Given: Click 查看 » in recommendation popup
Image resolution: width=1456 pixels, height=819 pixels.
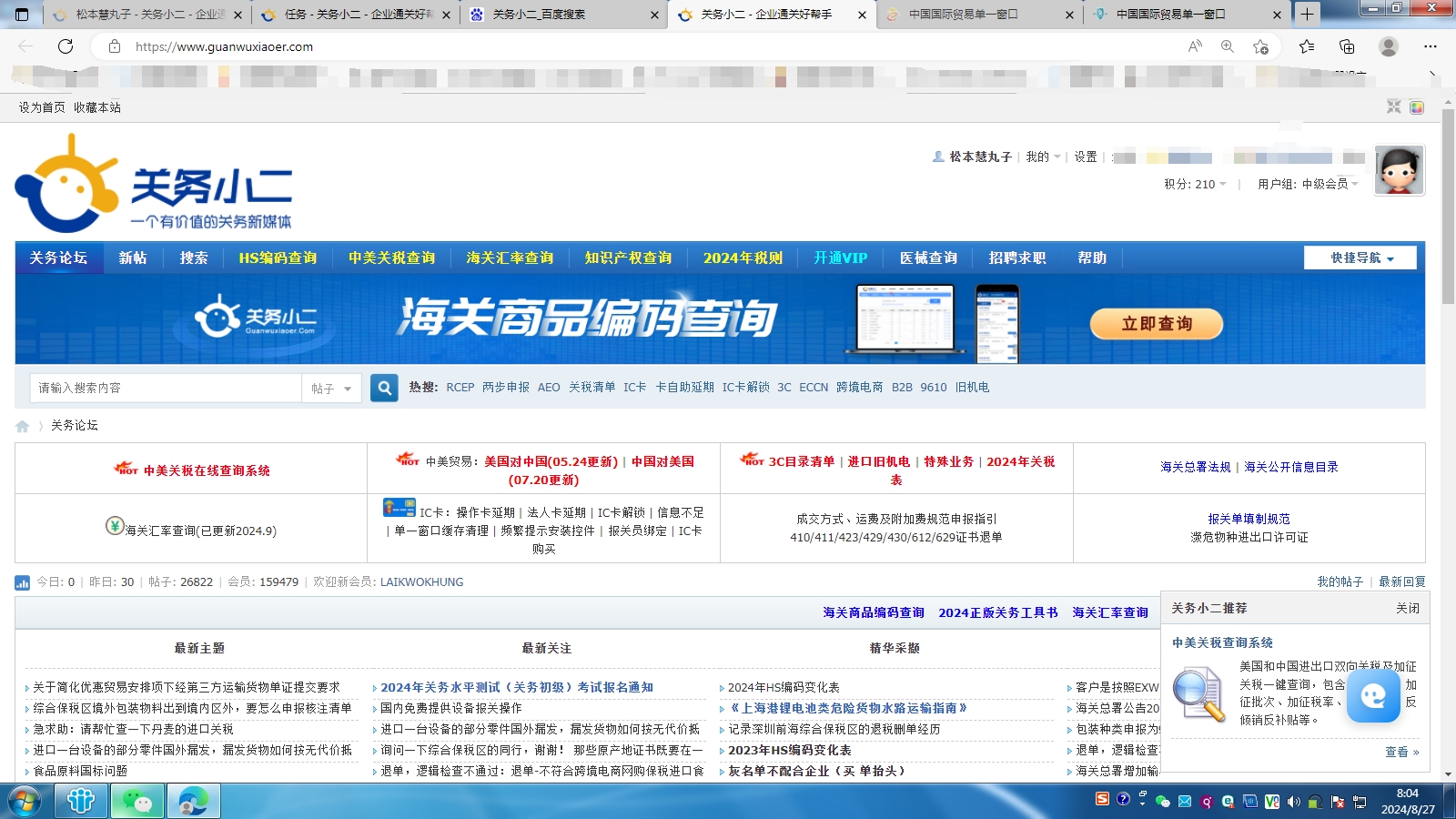Looking at the screenshot, I should coord(1401,752).
